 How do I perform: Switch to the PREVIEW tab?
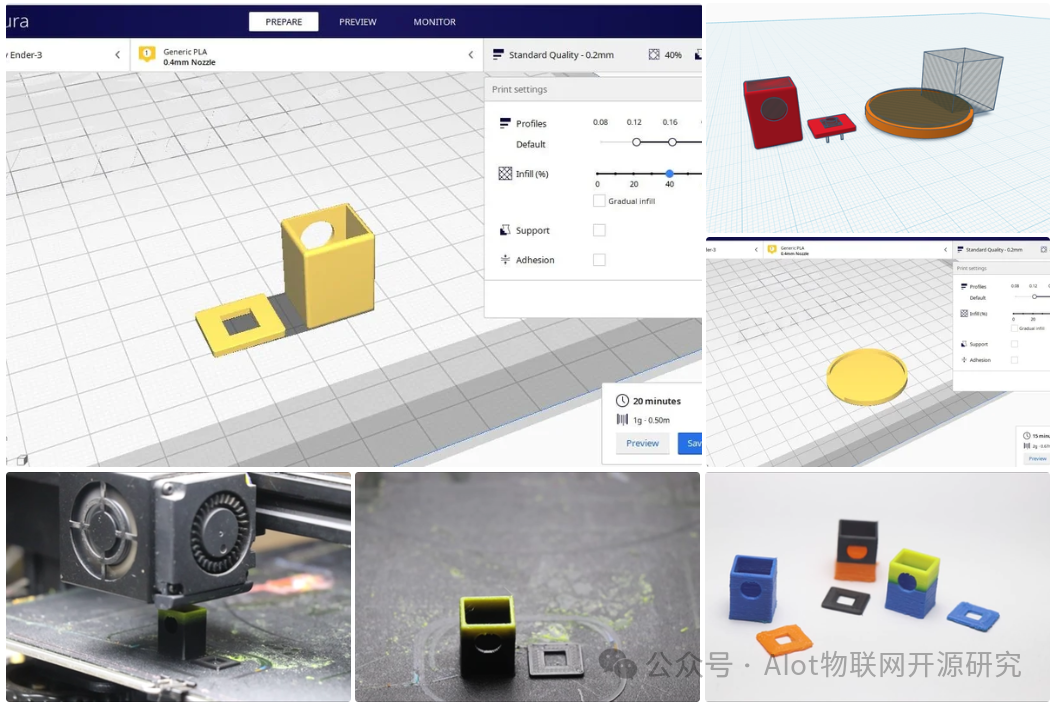point(357,21)
